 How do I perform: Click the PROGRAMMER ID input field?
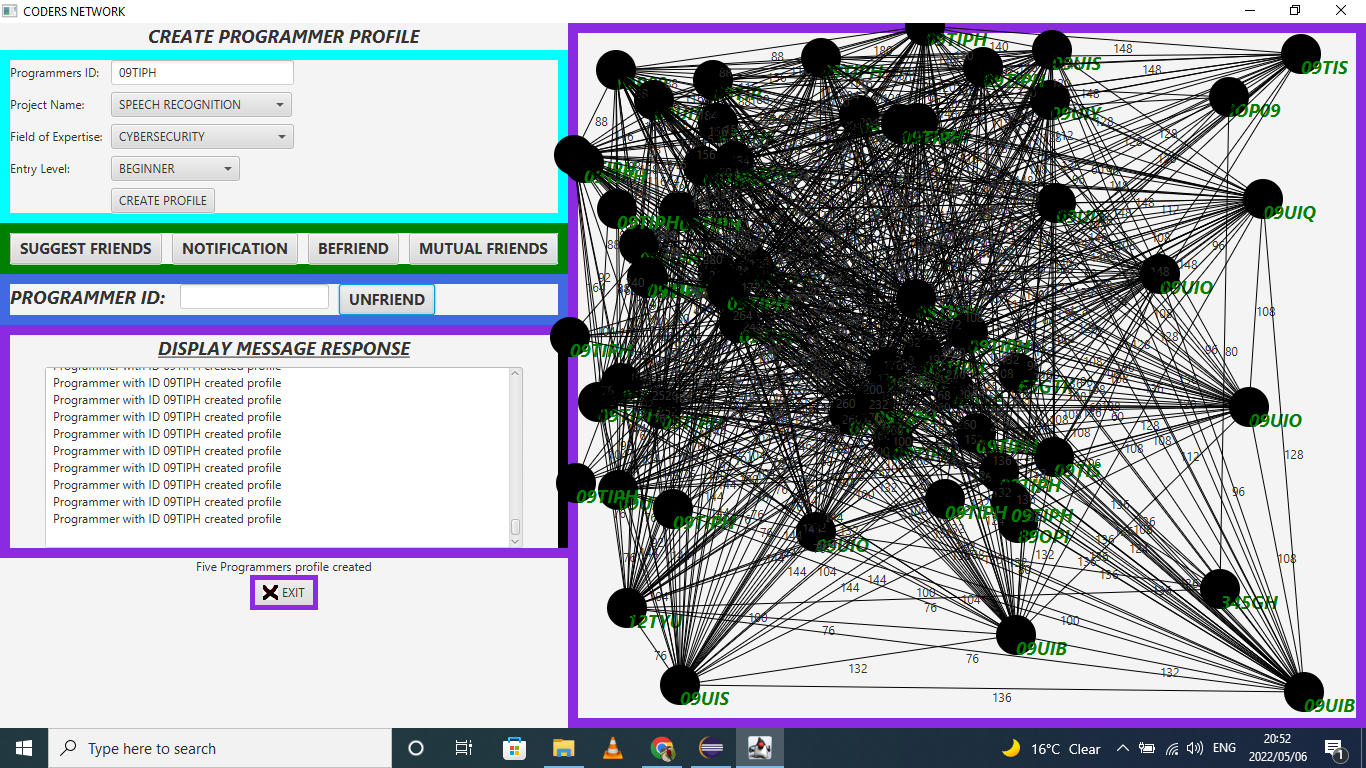coord(254,296)
